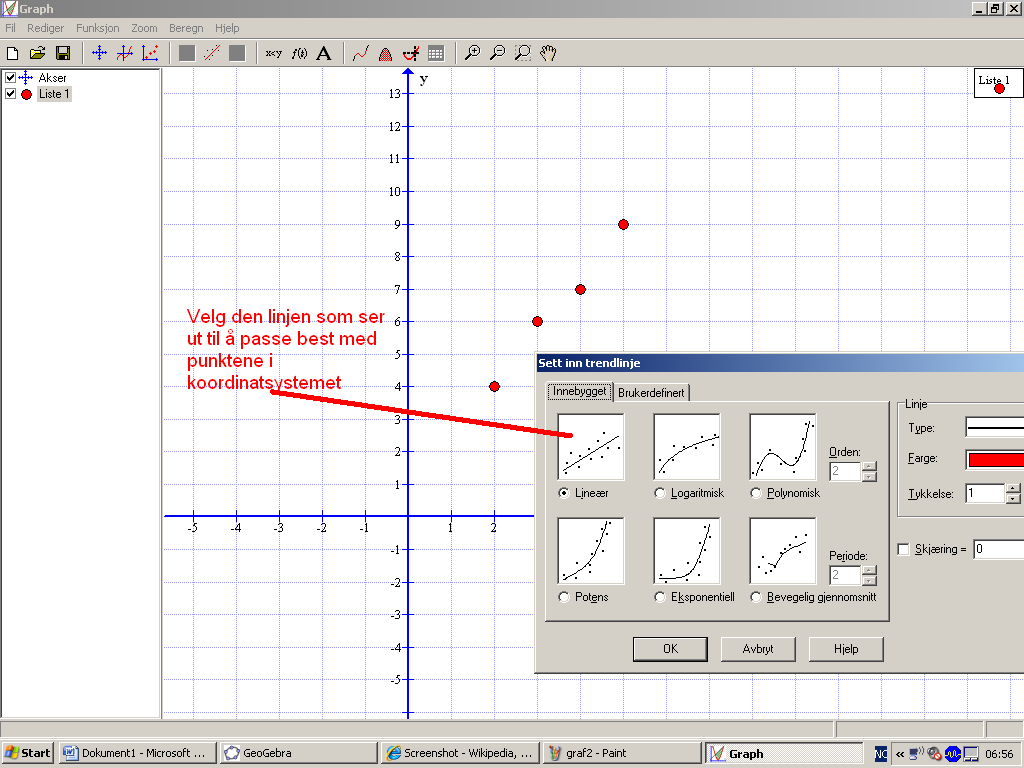
Task: Click the zoom out magnifier icon
Action: [x=497, y=53]
